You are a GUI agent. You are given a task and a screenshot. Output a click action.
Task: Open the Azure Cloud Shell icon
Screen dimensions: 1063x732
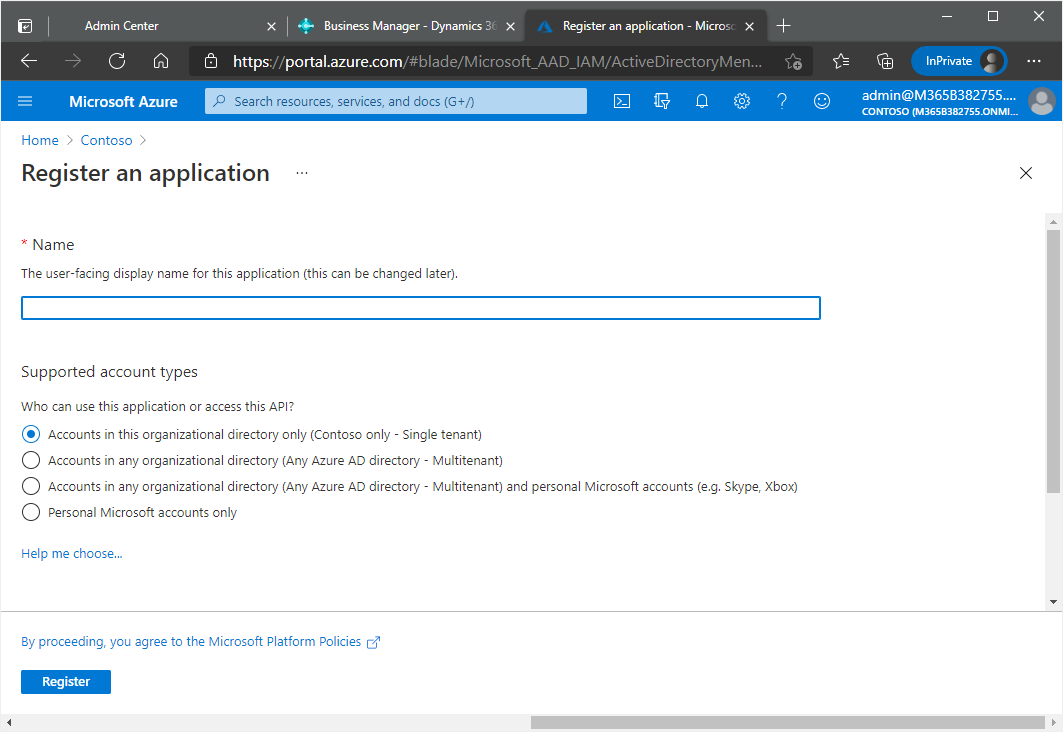click(622, 101)
